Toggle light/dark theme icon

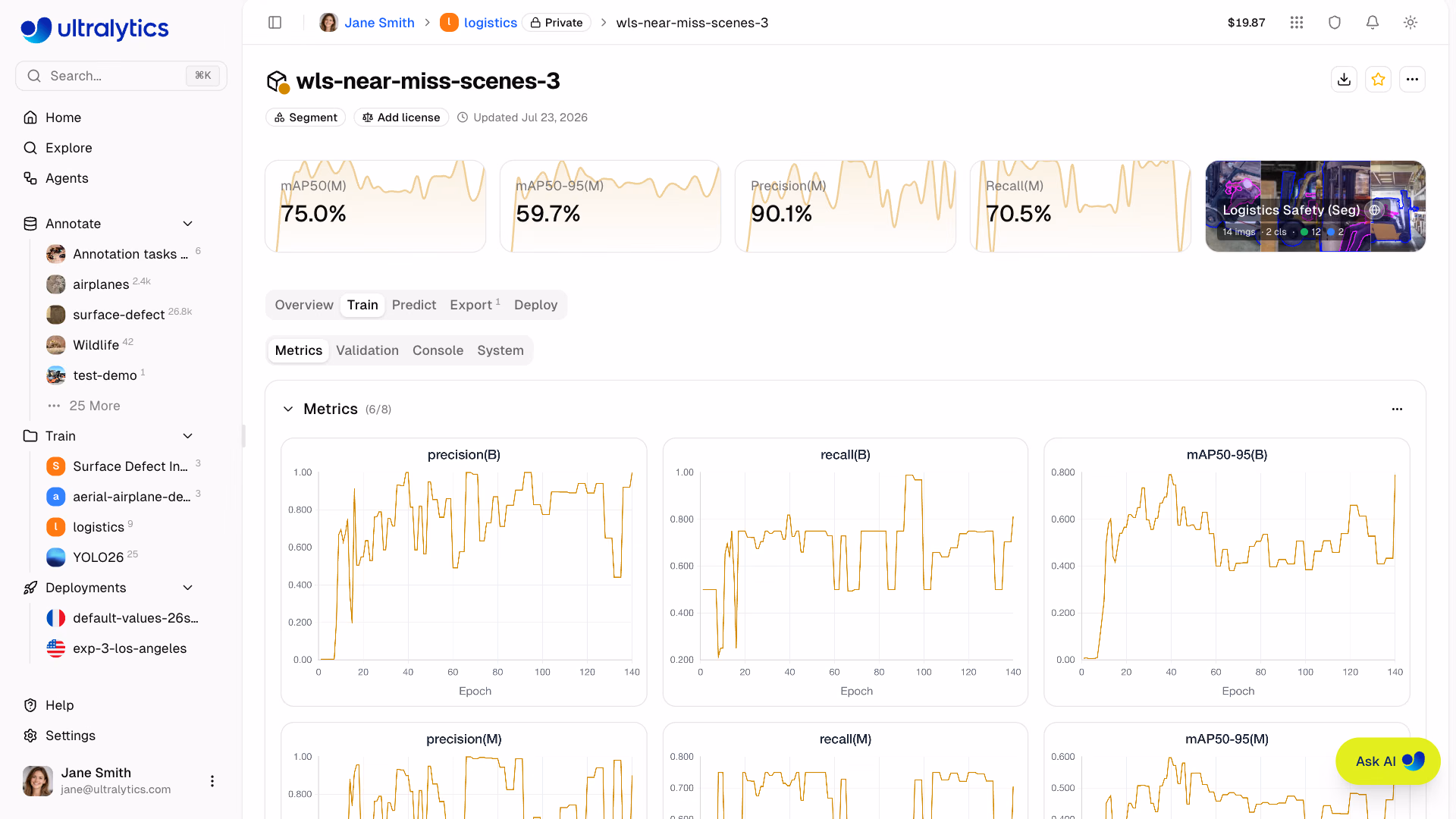[1410, 23]
